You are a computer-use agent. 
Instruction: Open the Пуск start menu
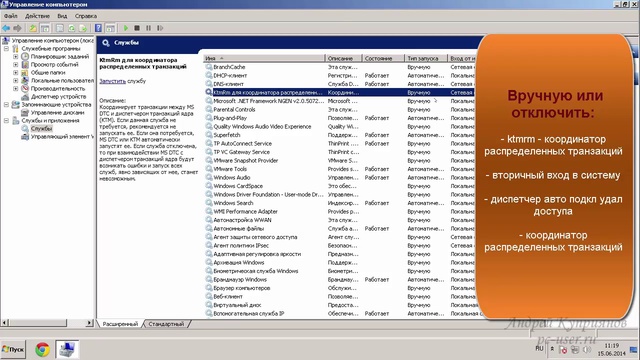(13, 349)
